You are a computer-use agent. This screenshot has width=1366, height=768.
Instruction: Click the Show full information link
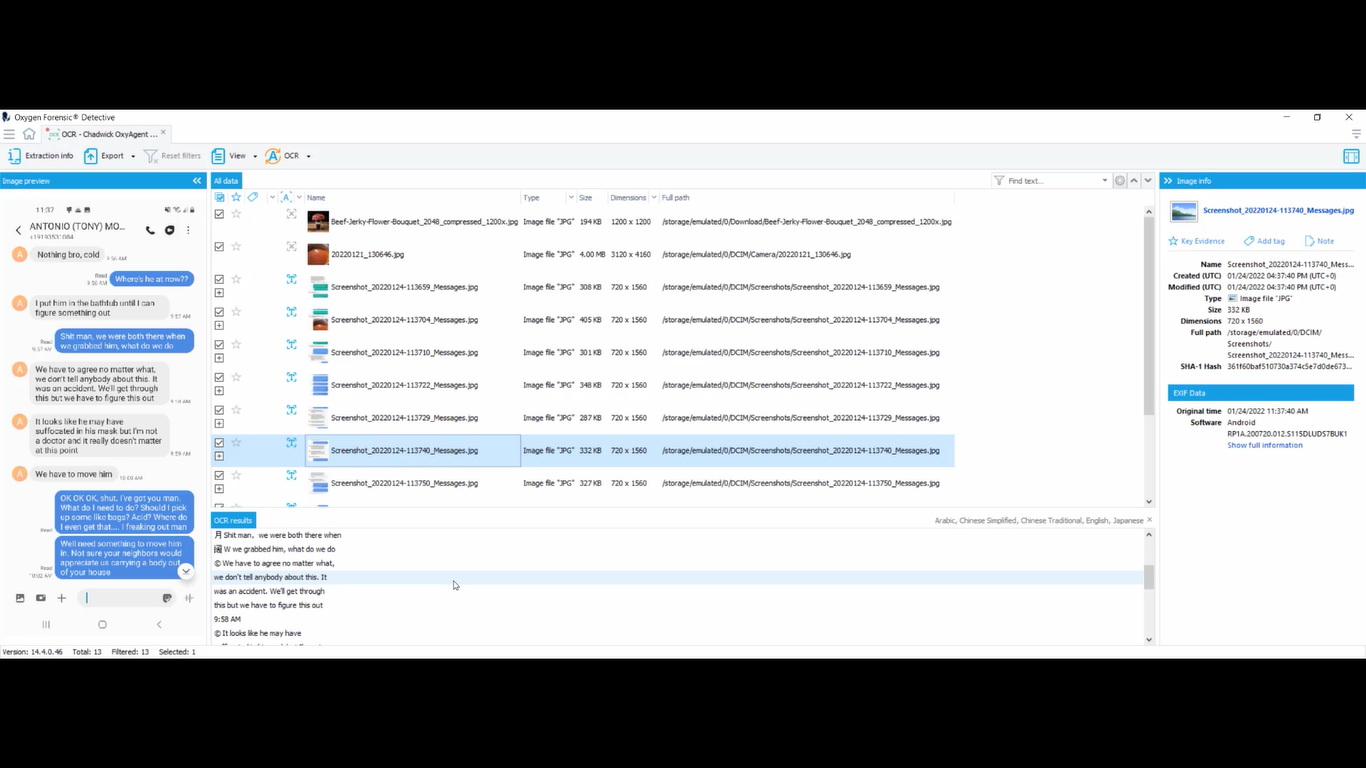pyautogui.click(x=1265, y=444)
